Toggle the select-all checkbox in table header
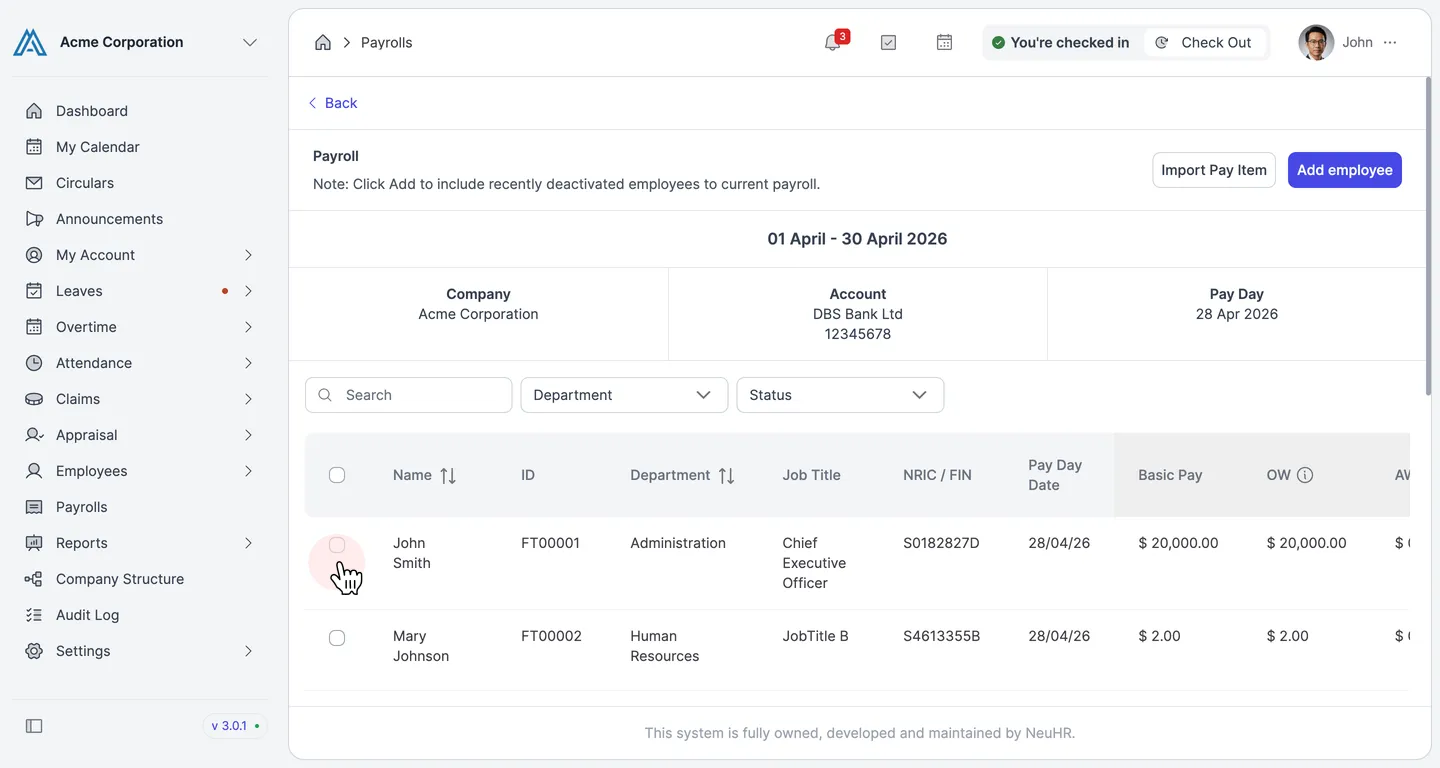Viewport: 1440px width, 768px height. tap(337, 475)
